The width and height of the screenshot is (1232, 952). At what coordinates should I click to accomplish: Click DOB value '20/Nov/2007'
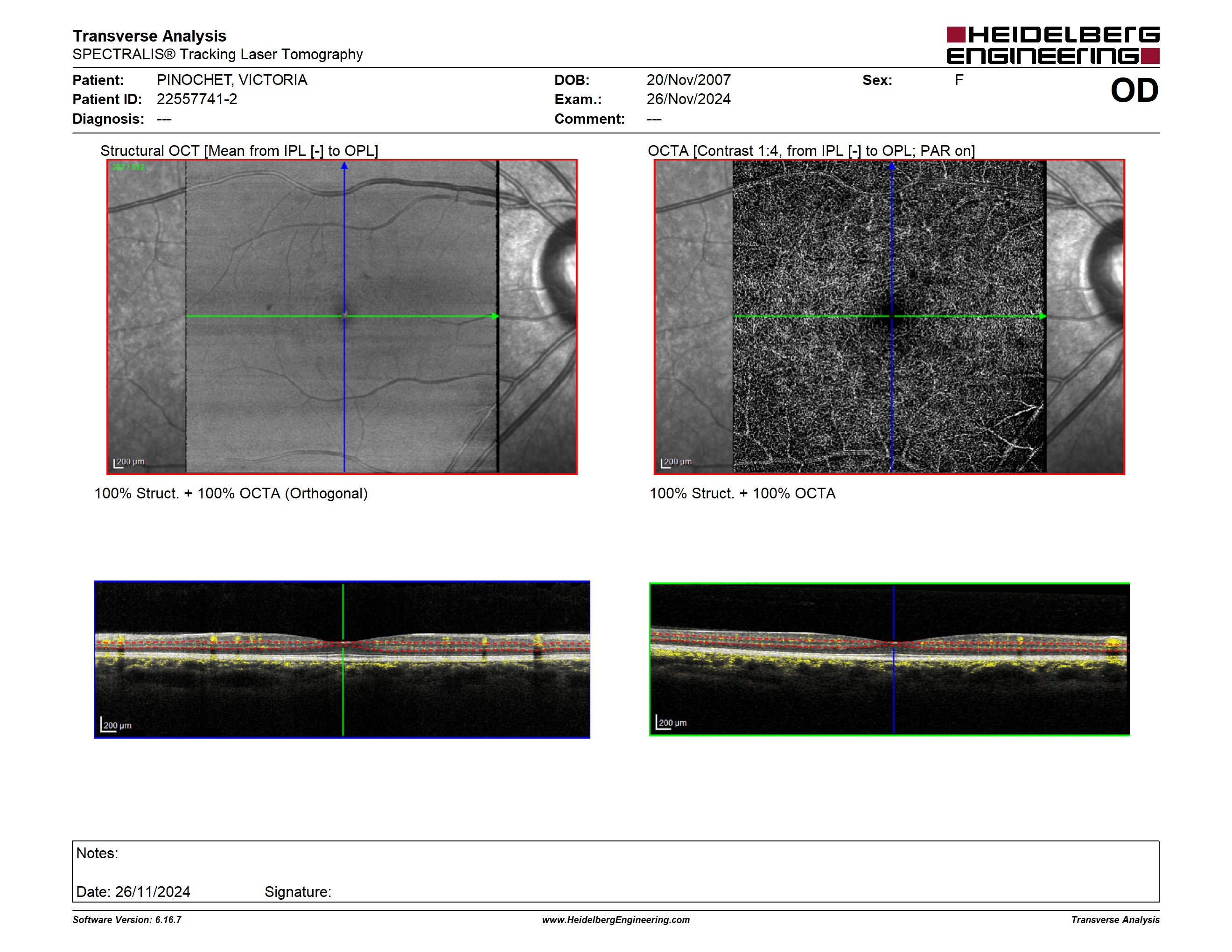click(689, 80)
